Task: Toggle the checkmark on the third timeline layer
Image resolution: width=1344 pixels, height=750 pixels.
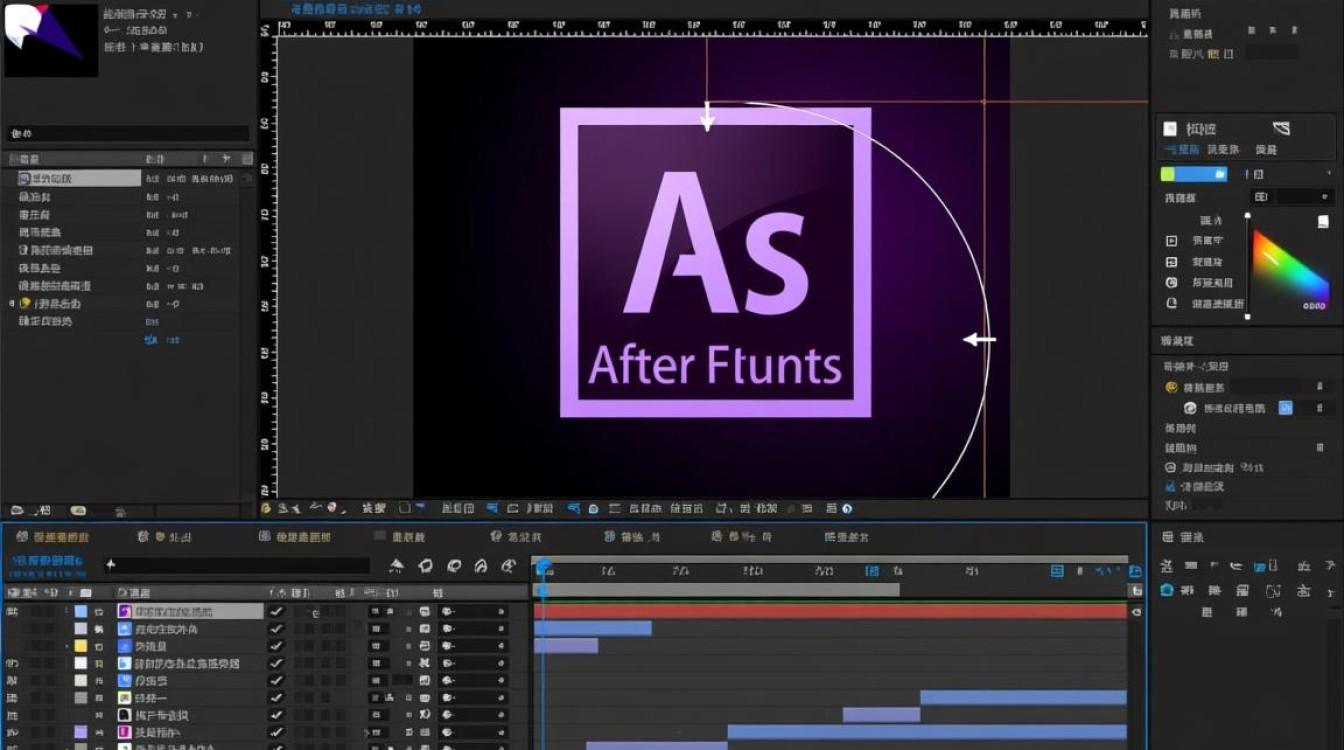Action: pos(277,646)
